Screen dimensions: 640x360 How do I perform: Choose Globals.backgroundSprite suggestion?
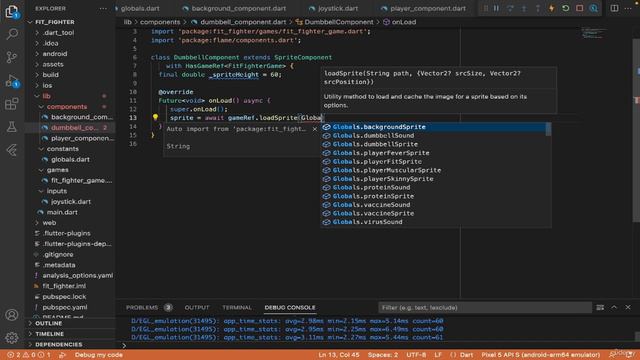(434, 127)
